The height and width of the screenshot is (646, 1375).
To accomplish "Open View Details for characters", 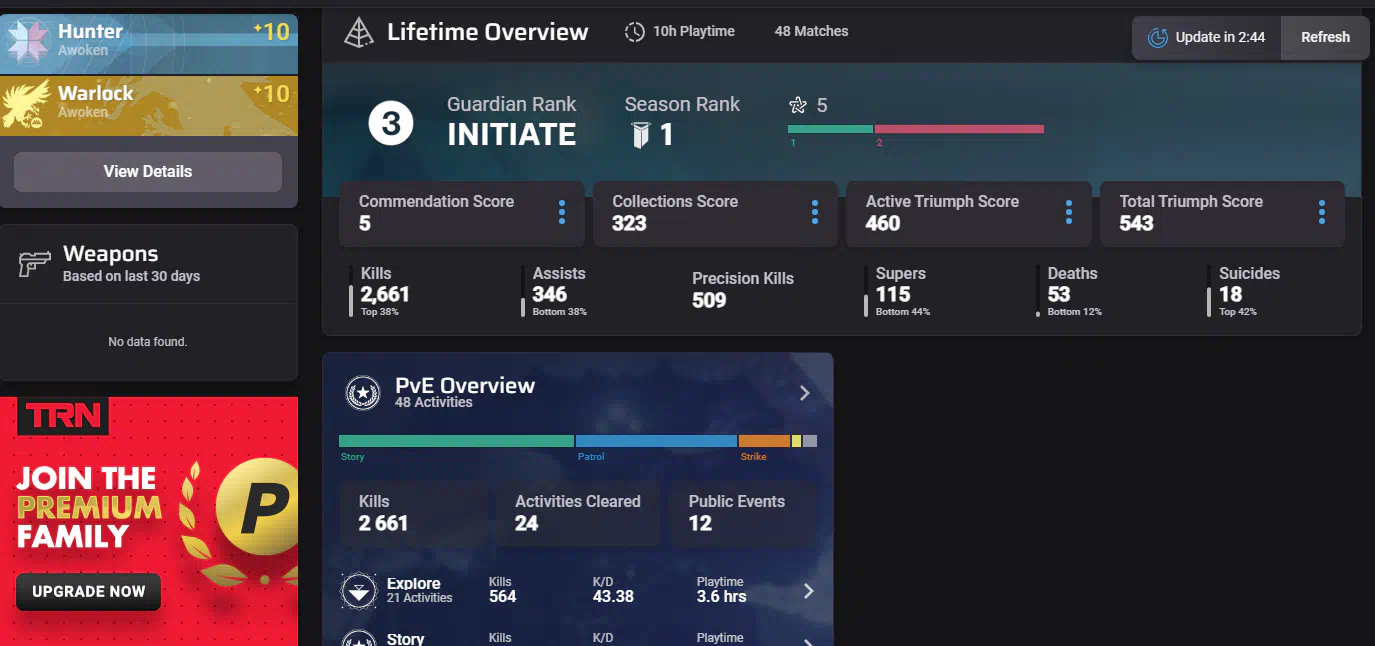I will (x=148, y=171).
